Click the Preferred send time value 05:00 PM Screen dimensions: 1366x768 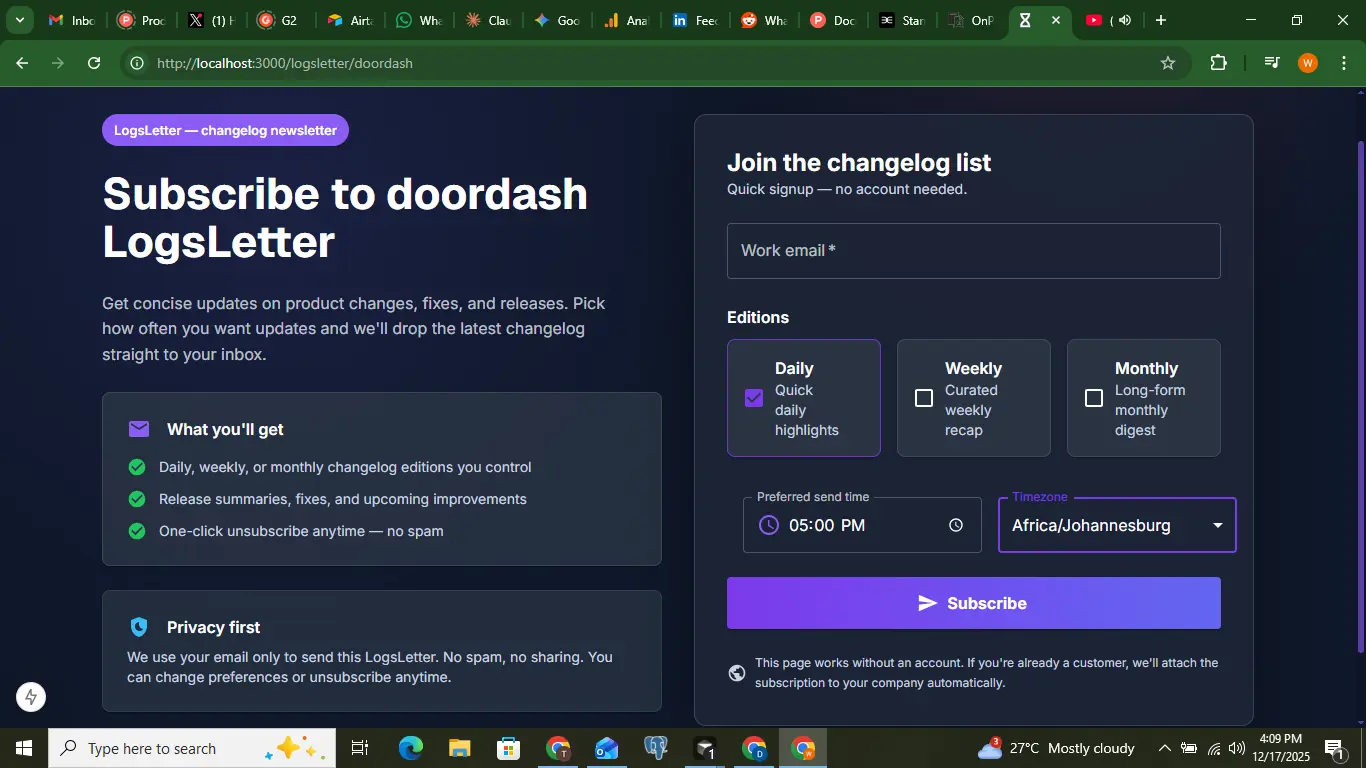tap(827, 525)
